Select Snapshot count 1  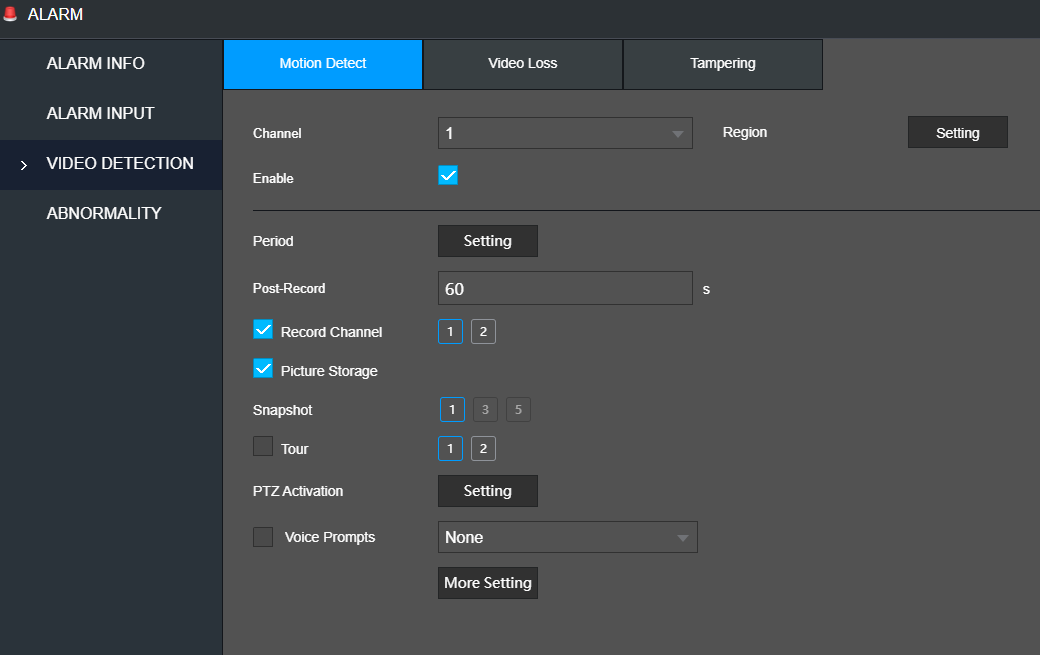pyautogui.click(x=452, y=410)
